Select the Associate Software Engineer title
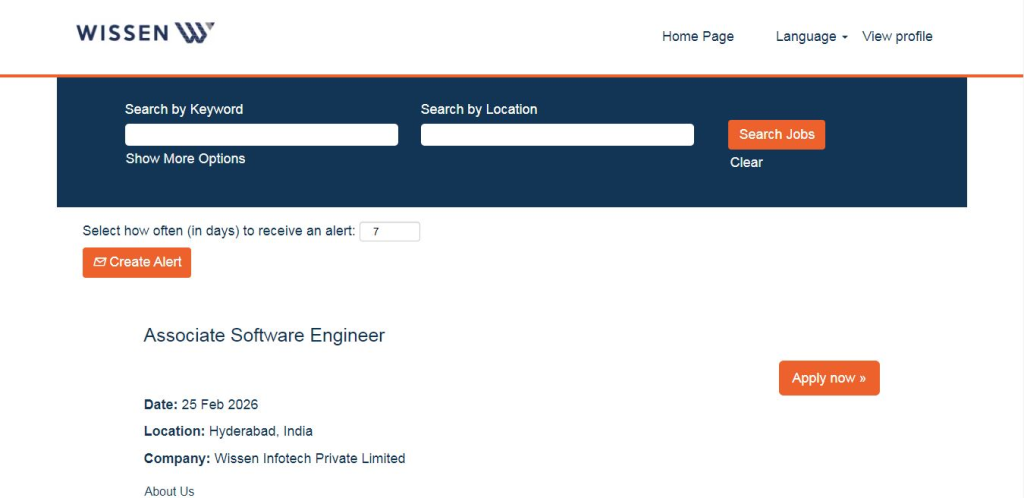The height and width of the screenshot is (498, 1024). coord(264,335)
